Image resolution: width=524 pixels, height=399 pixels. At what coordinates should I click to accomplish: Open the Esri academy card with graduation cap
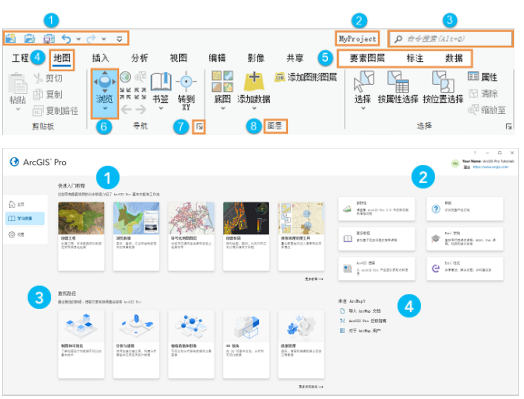[x=465, y=239]
